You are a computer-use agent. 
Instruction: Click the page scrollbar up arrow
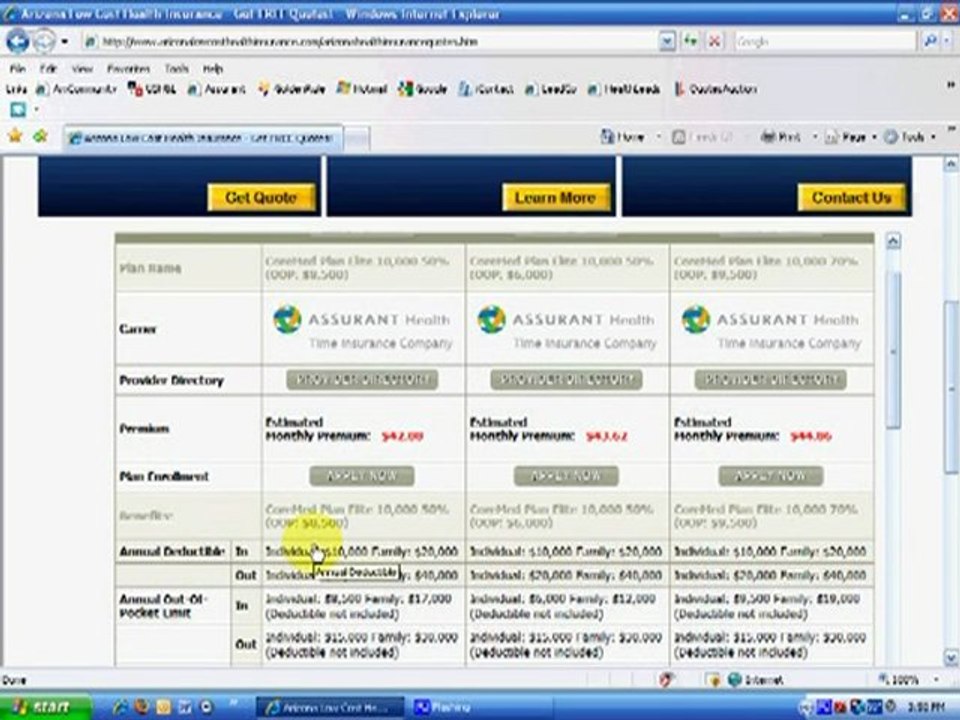pyautogui.click(x=951, y=164)
